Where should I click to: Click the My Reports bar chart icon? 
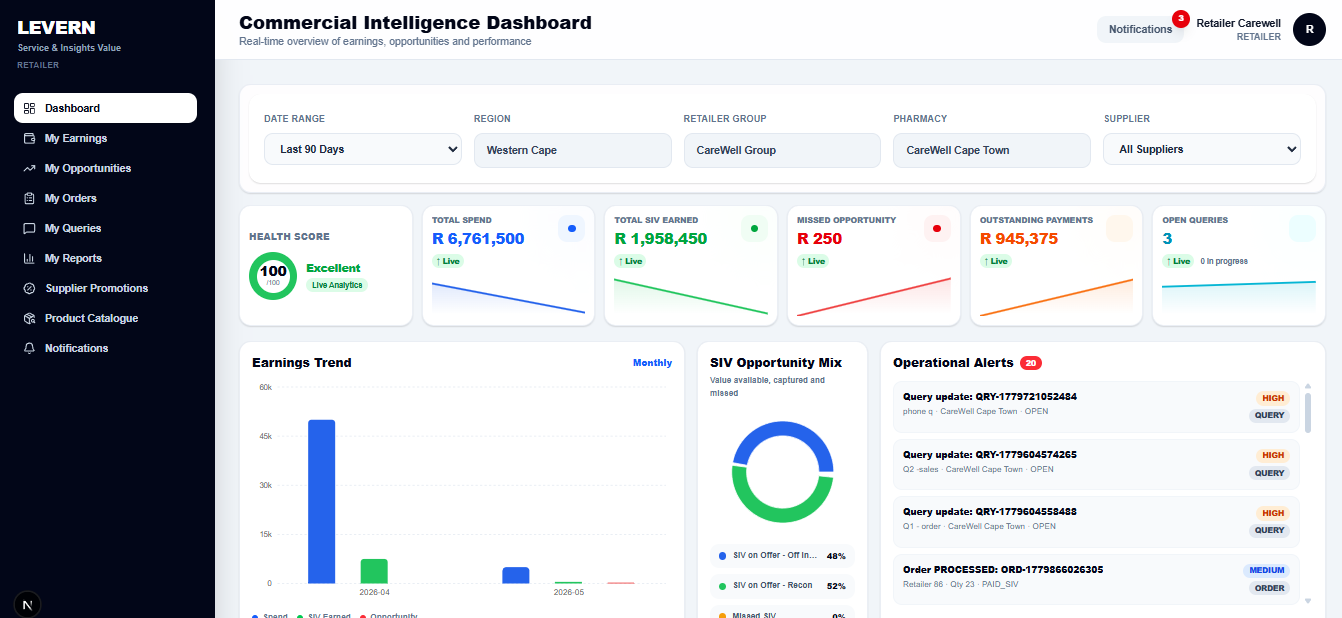pos(29,258)
